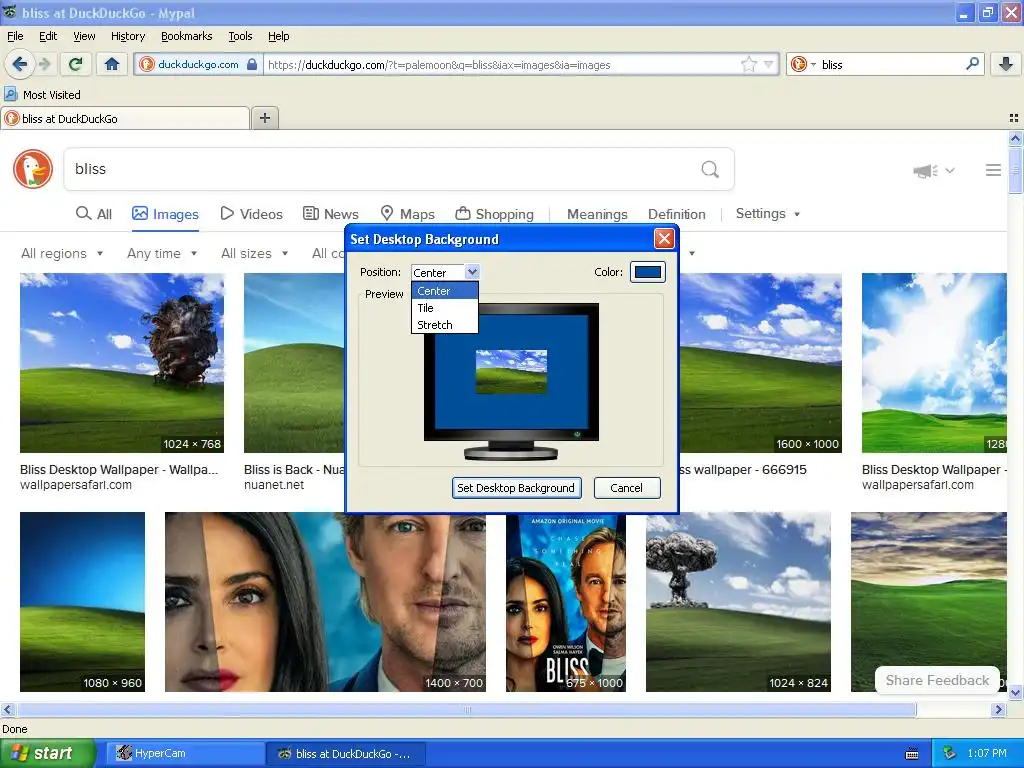
Task: Open the DuckDuckGo hamburger menu
Action: (x=993, y=170)
